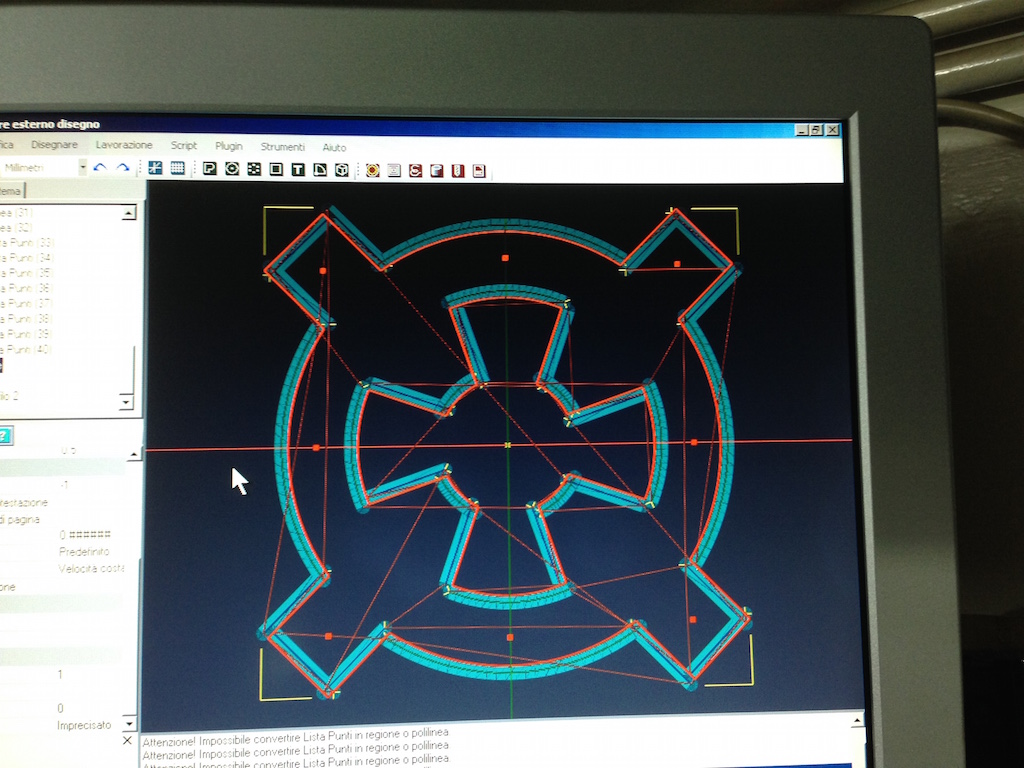
Task: Click the property value '0 ######'
Action: [x=85, y=535]
